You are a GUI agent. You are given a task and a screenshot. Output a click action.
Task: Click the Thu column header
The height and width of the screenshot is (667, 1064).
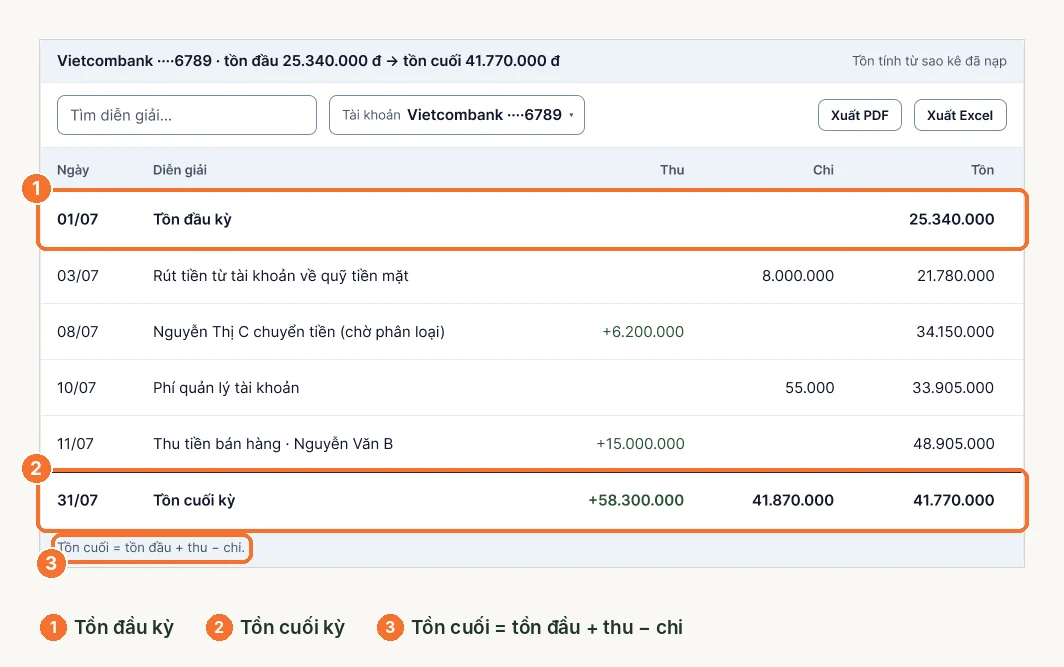[x=672, y=170]
